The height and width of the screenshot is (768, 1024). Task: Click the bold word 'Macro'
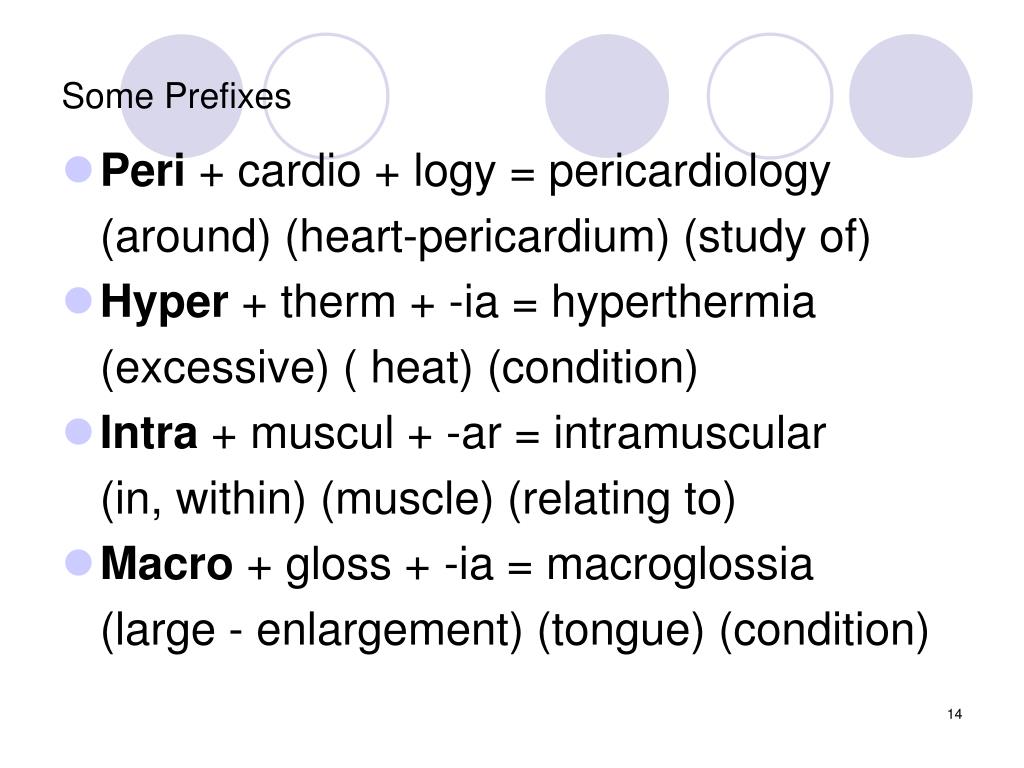167,564
